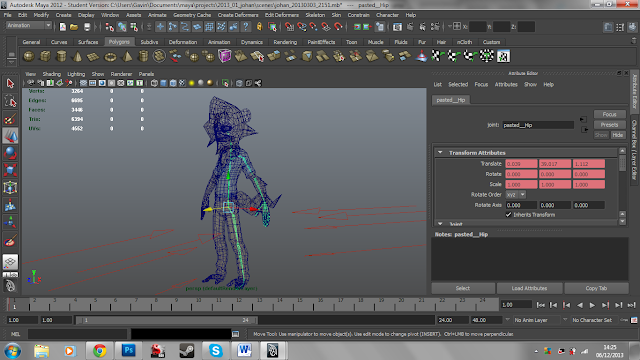Click the Load Attributes button
This screenshot has width=640, height=360.
(x=529, y=288)
